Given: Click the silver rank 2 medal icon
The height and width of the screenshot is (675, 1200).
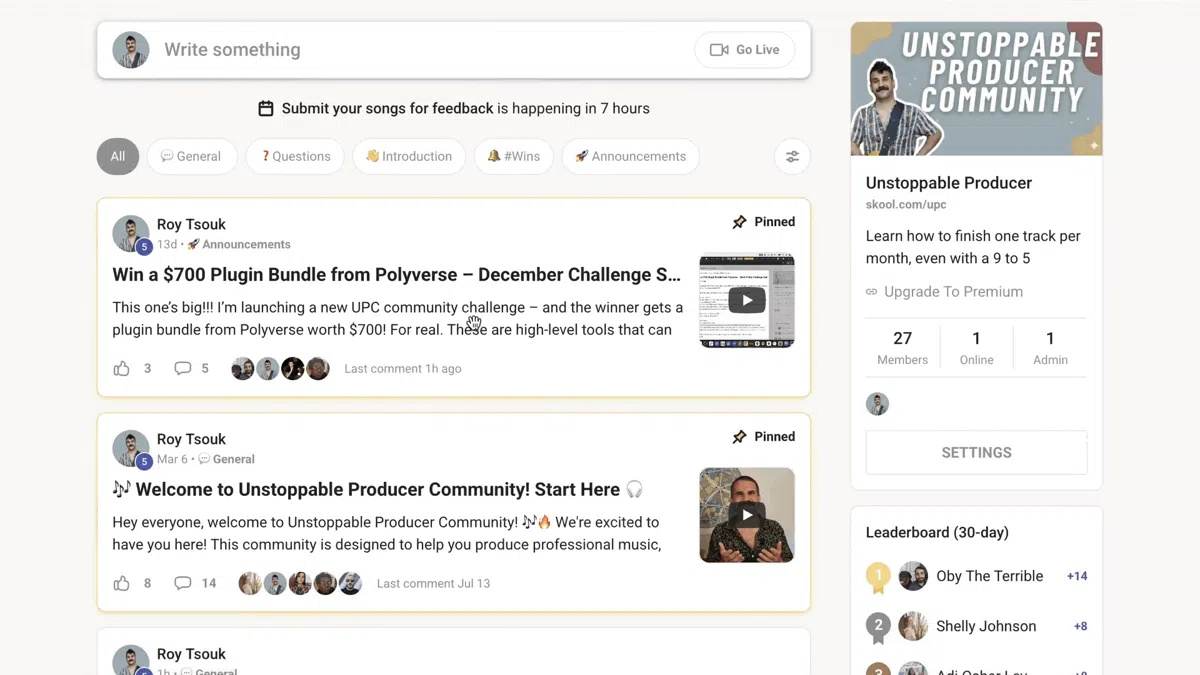Looking at the screenshot, I should click(x=878, y=627).
